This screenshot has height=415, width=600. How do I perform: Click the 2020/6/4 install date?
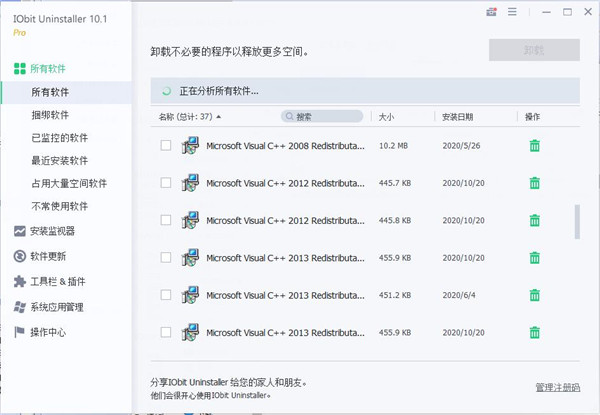[x=459, y=295]
